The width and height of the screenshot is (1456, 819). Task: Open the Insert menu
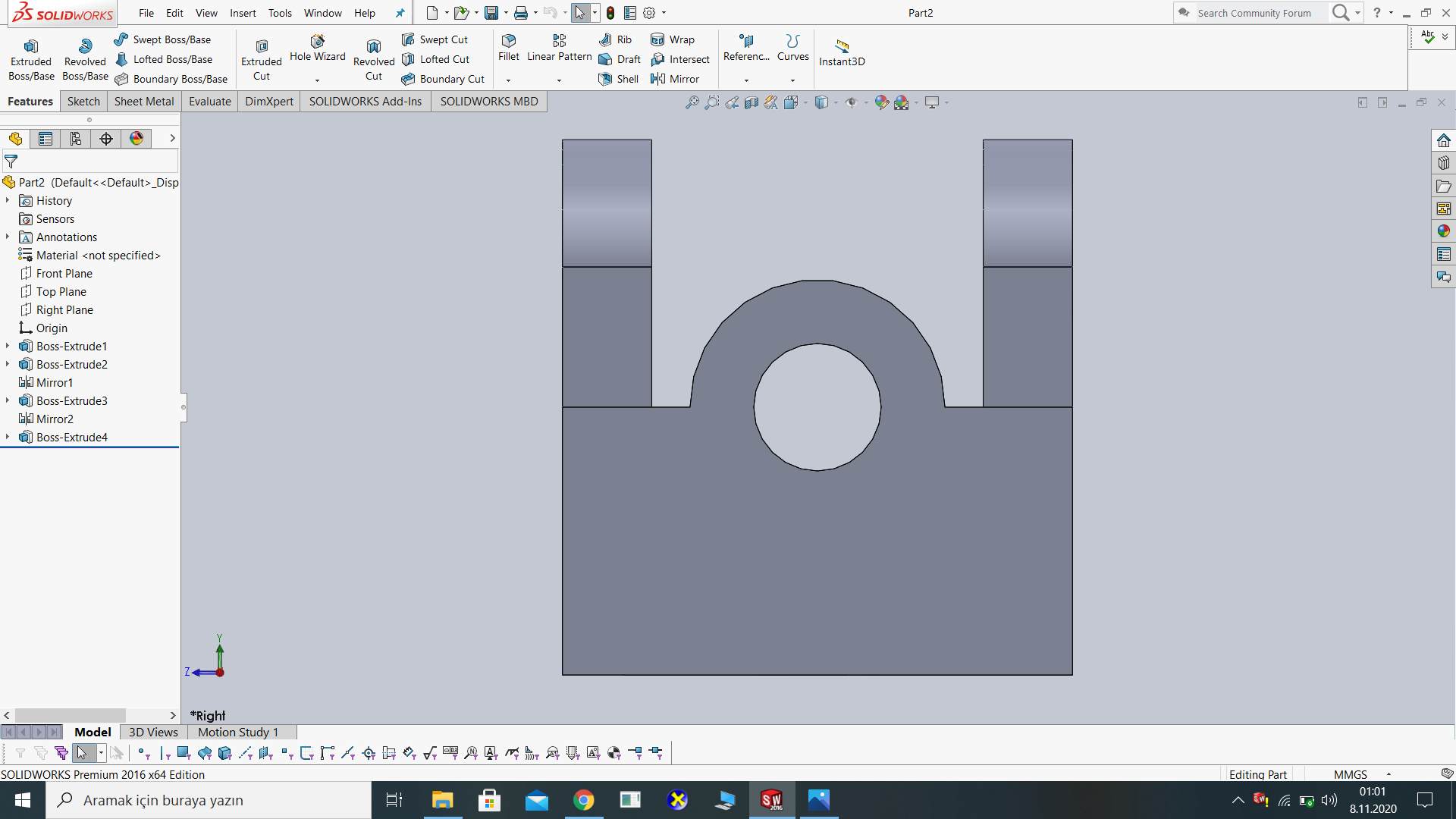click(x=243, y=13)
